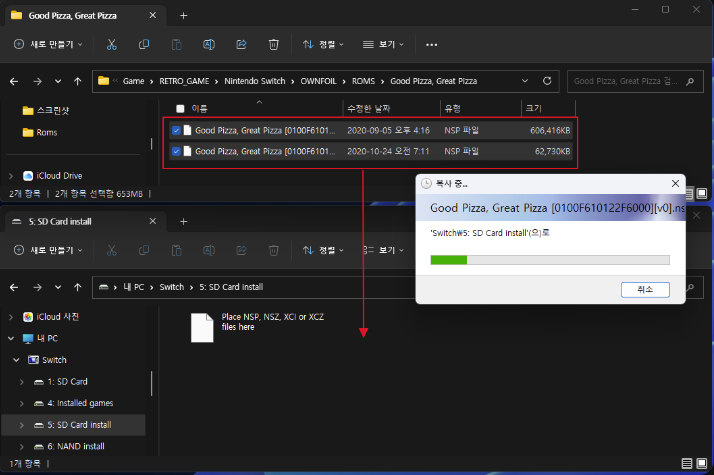The height and width of the screenshot is (475, 714).
Task: Click Cut icon in SD Card install window
Action: 112,250
